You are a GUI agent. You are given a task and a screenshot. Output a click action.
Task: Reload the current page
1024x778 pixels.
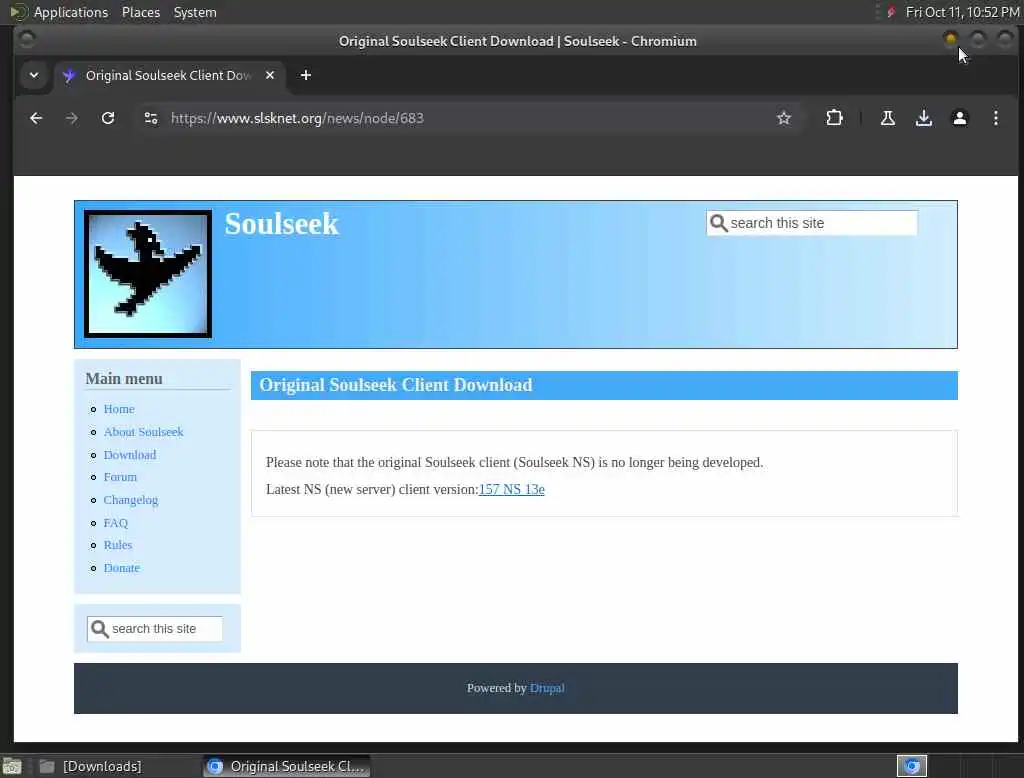coord(108,118)
